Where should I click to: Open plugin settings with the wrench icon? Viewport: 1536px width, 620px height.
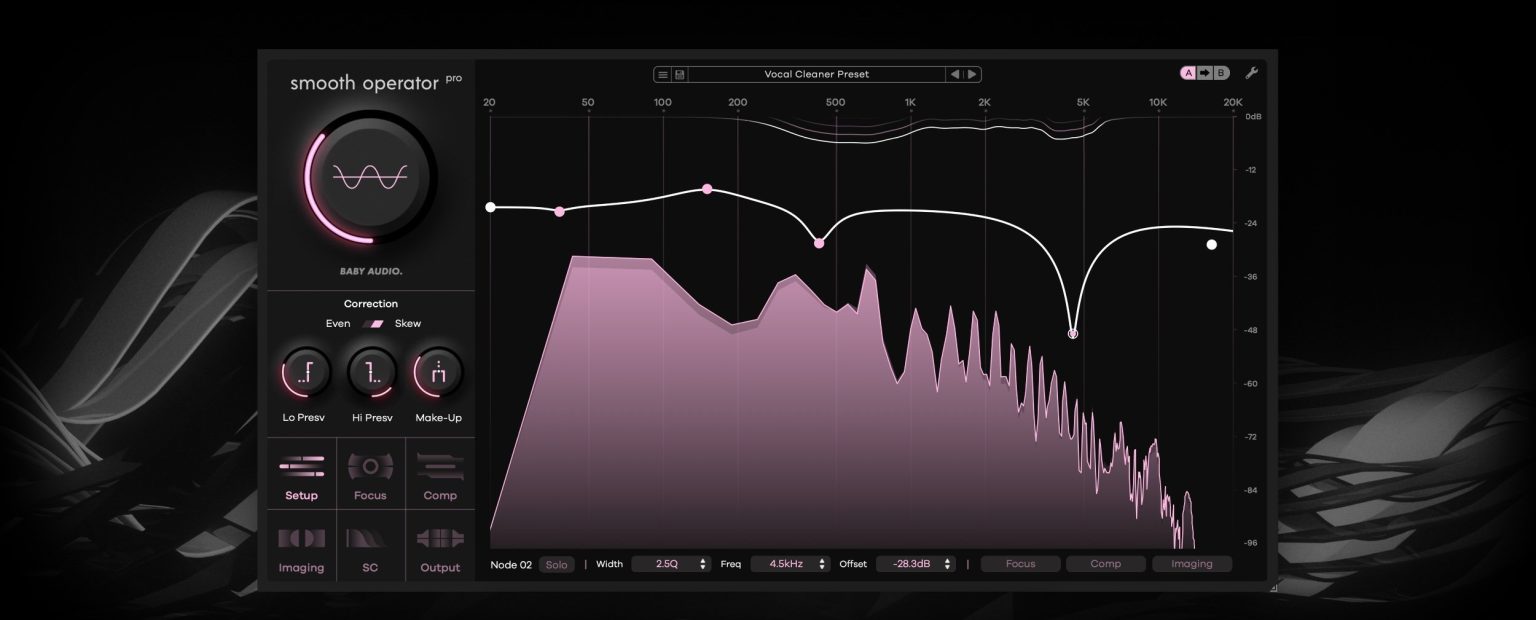click(1253, 71)
